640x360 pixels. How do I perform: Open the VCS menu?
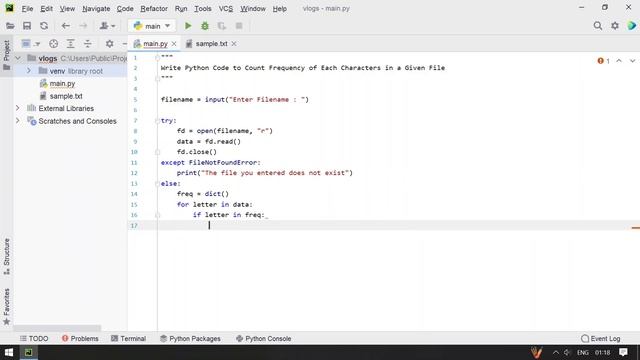coord(226,9)
